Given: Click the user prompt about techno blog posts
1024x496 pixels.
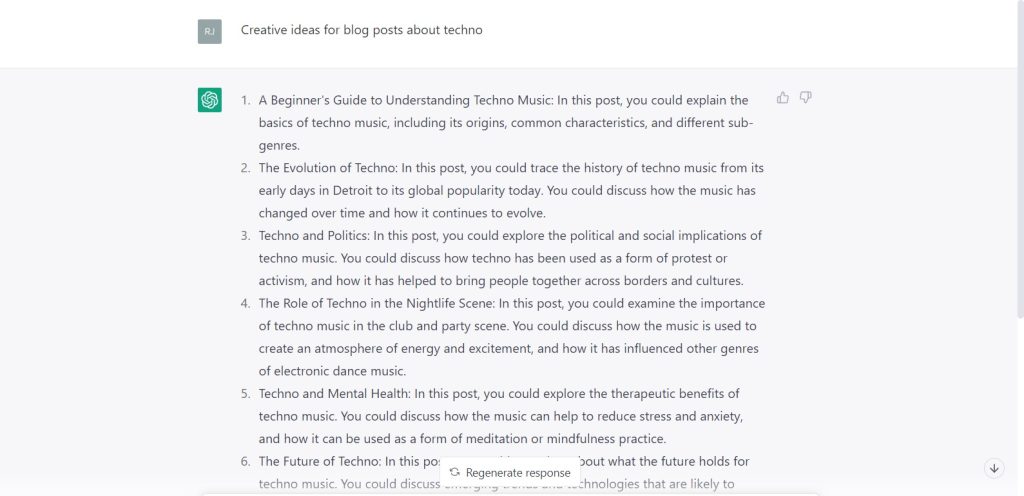Looking at the screenshot, I should [x=361, y=30].
